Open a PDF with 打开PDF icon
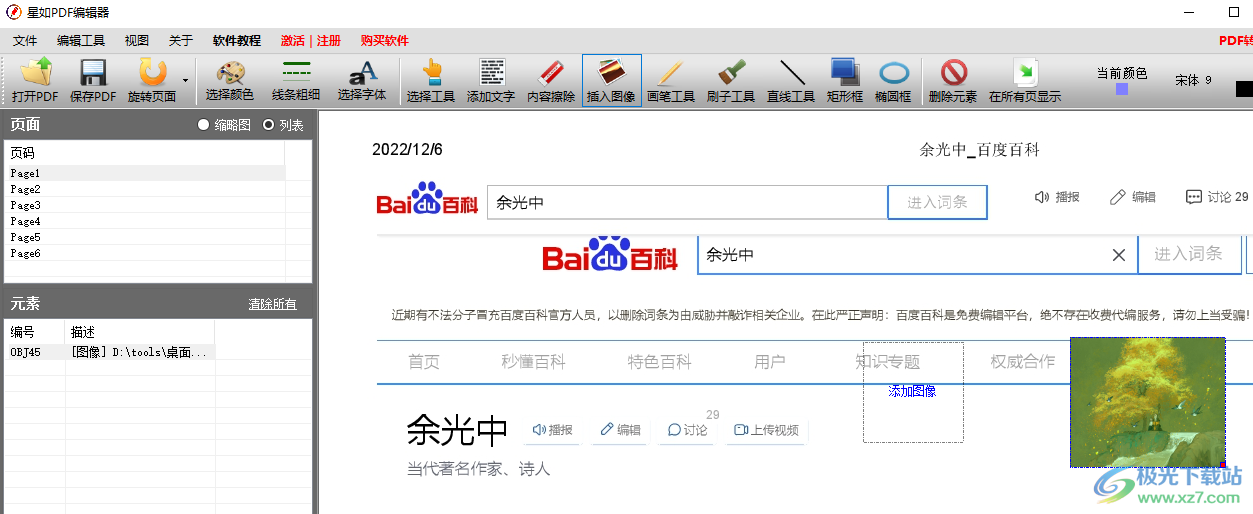The width and height of the screenshot is (1253, 514). click(35, 80)
